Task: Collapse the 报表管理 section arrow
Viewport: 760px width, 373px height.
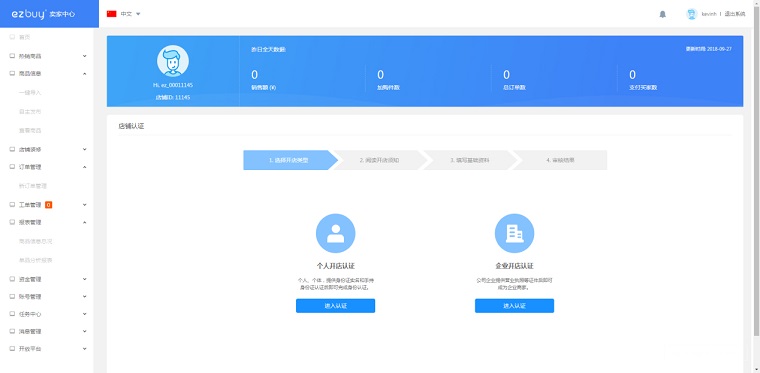Action: pyautogui.click(x=85, y=222)
